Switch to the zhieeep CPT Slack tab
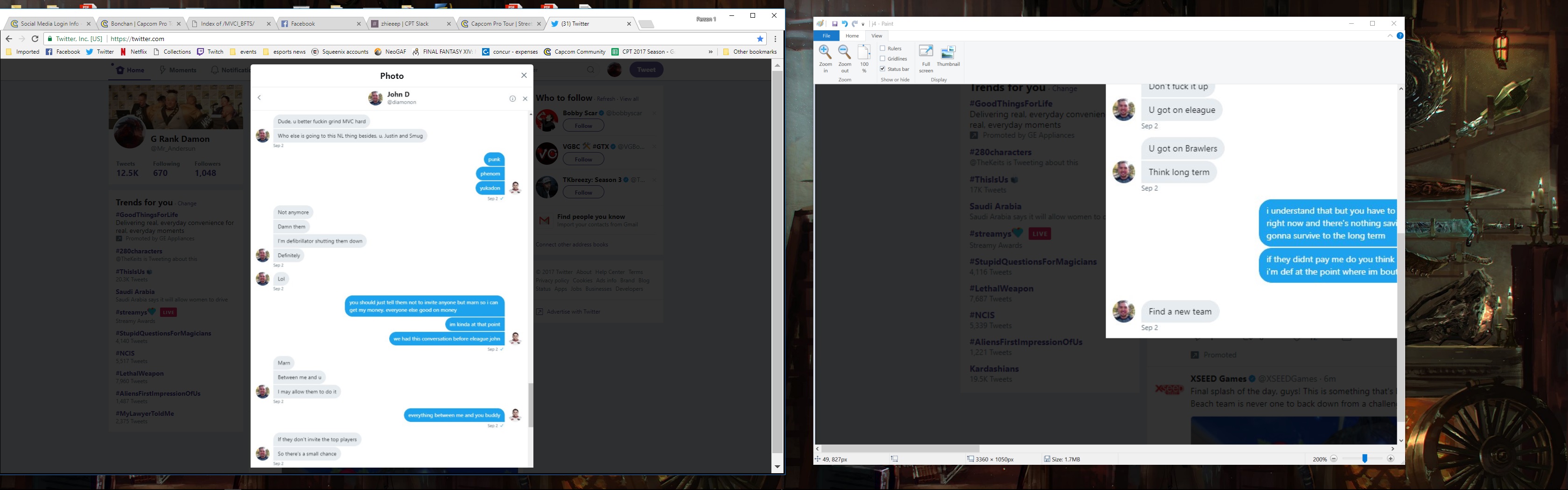 pos(412,24)
